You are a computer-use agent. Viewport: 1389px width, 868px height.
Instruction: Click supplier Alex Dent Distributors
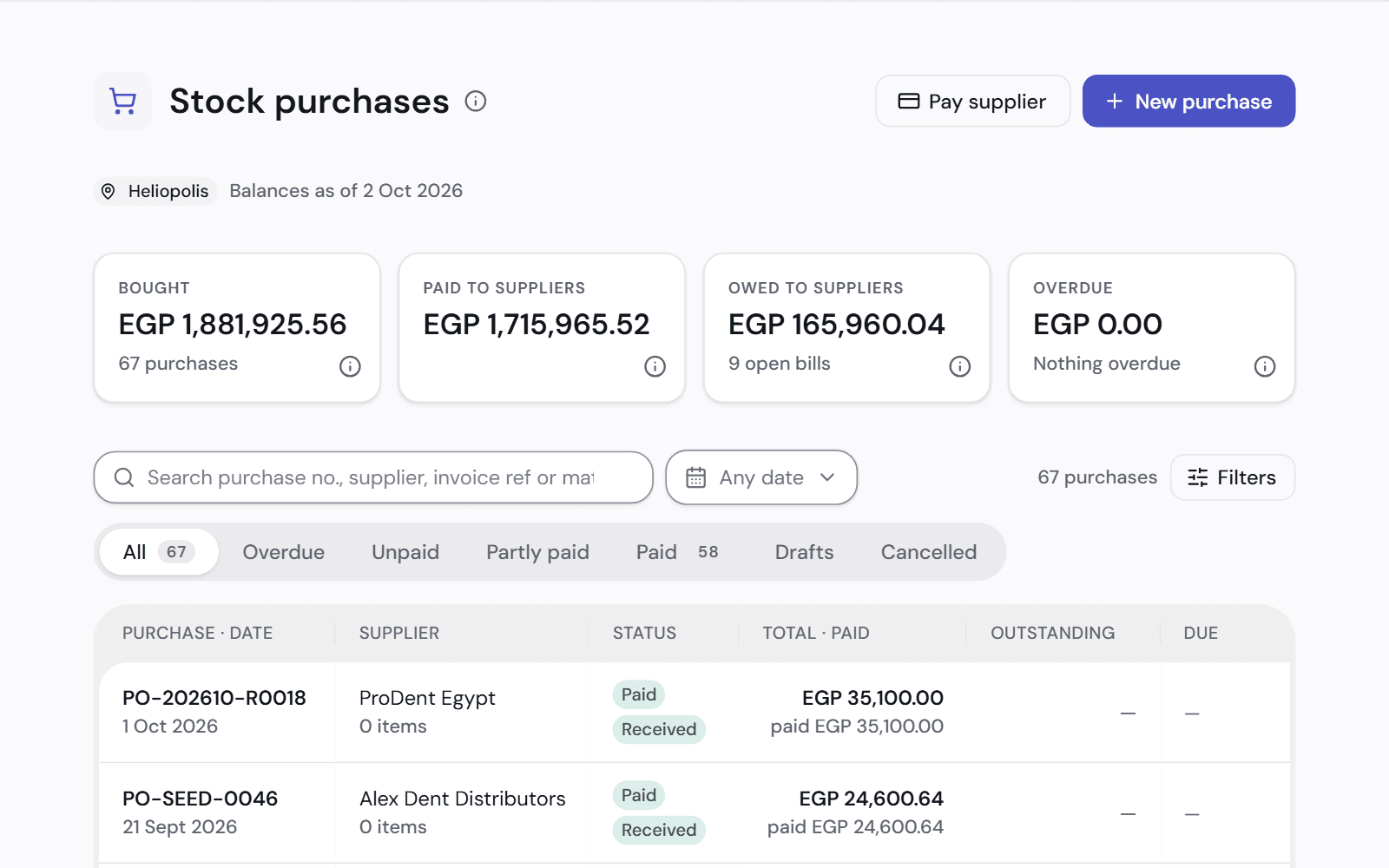click(463, 799)
